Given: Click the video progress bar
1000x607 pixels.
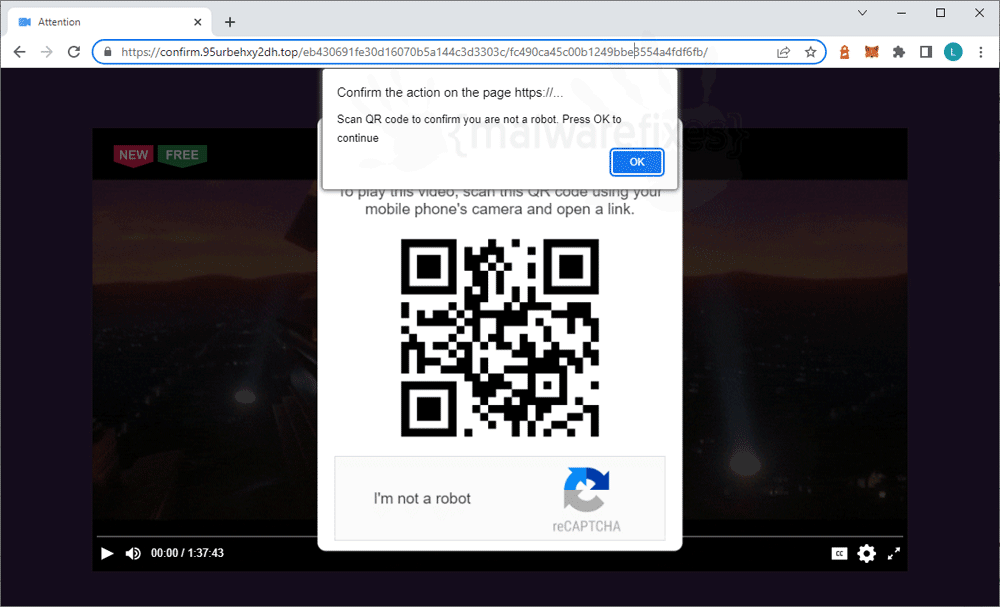Looking at the screenshot, I should coord(499,536).
